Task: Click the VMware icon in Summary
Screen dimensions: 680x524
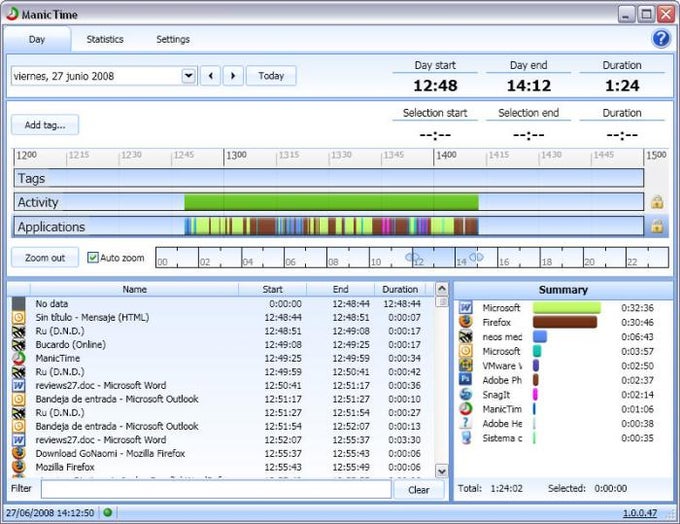Action: [465, 365]
